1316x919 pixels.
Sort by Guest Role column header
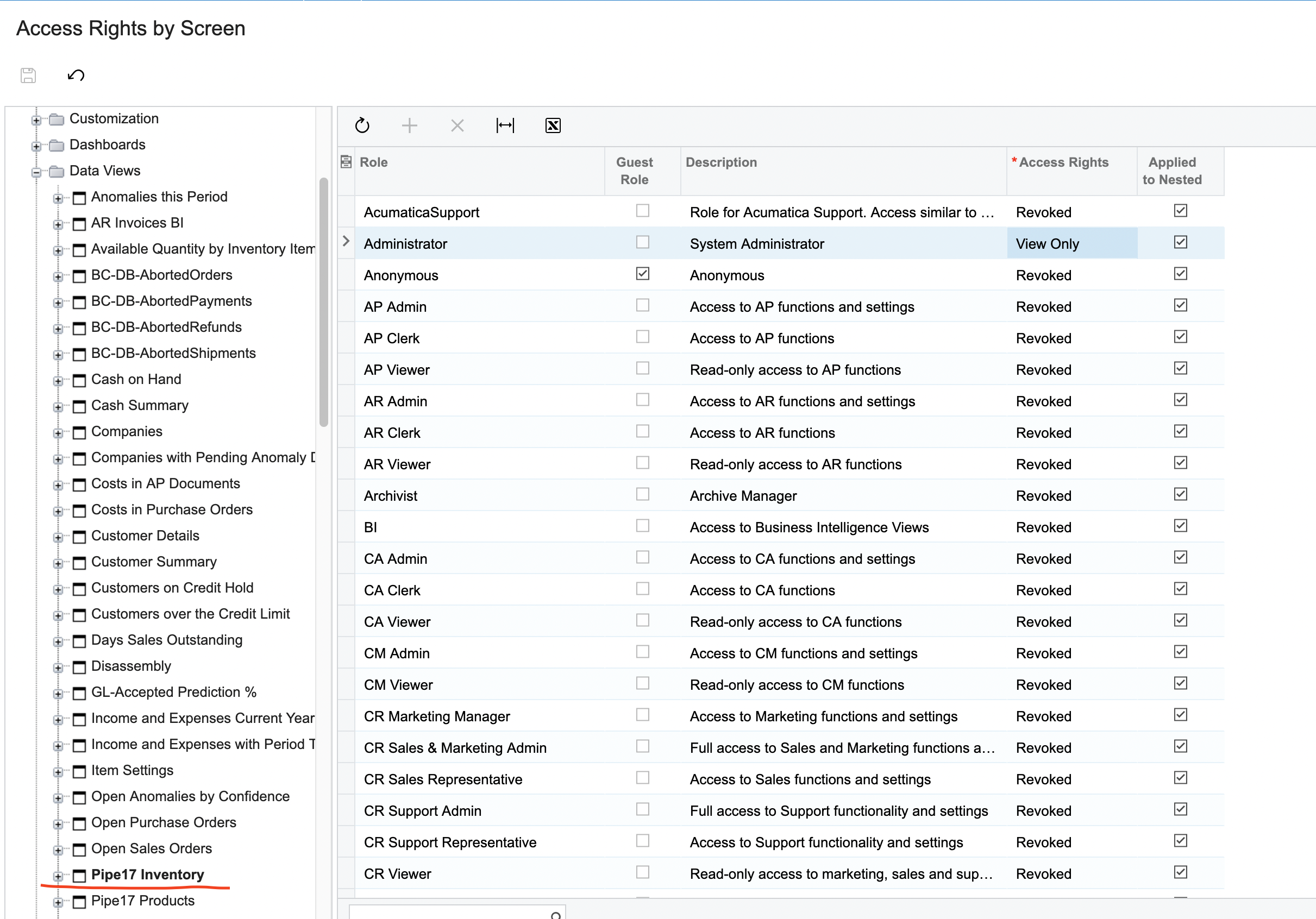tap(643, 171)
